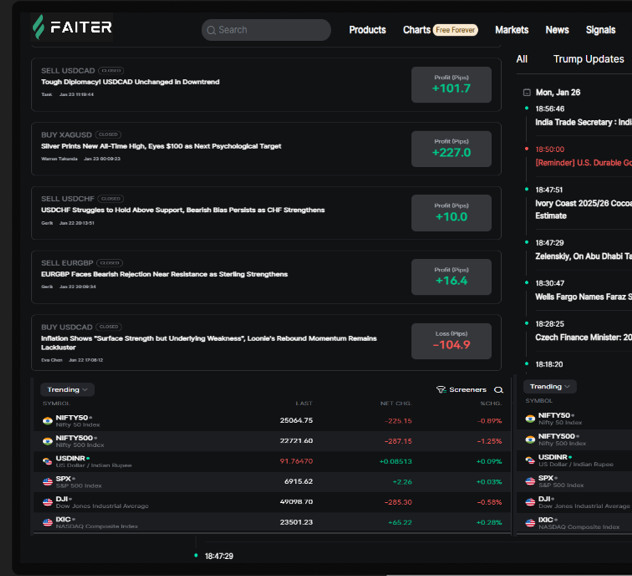
Task: Select the NIFTY50 row in main table
Action: point(272,421)
